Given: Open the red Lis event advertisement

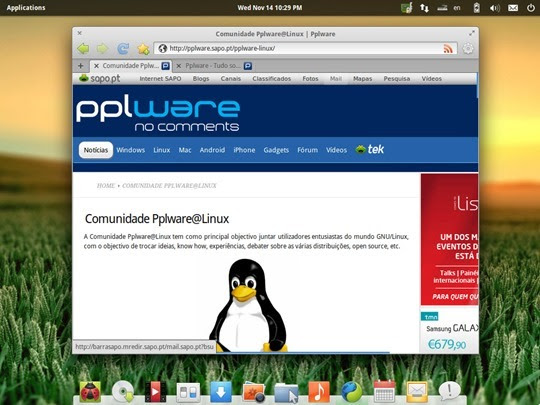Looking at the screenshot, I should [x=449, y=239].
